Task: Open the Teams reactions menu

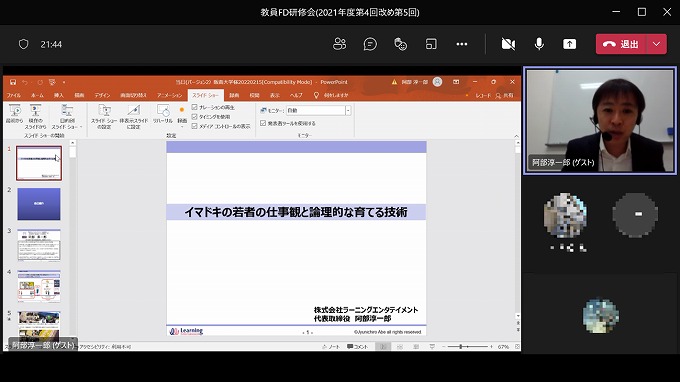Action: click(x=400, y=44)
